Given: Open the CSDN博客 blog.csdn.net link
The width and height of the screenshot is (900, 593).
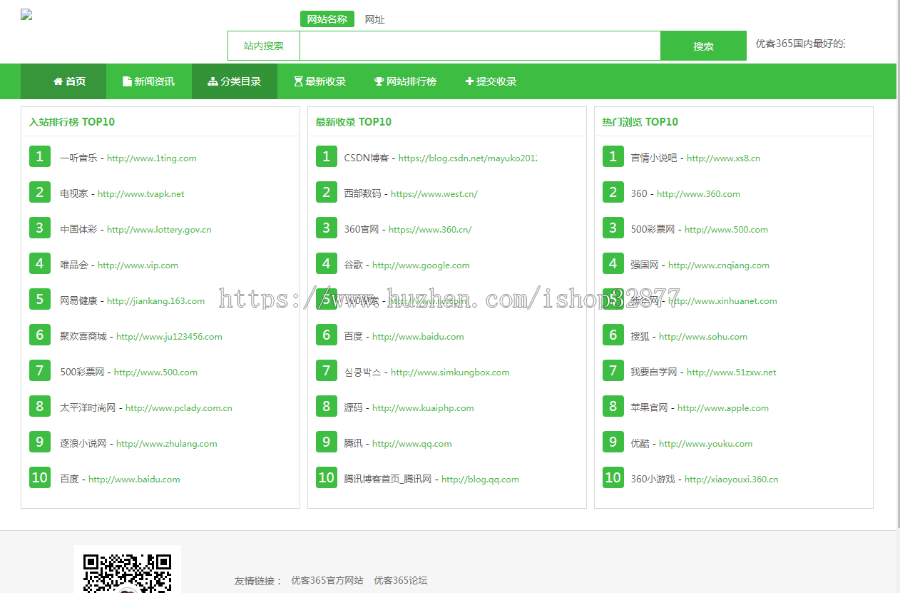Looking at the screenshot, I should [468, 158].
